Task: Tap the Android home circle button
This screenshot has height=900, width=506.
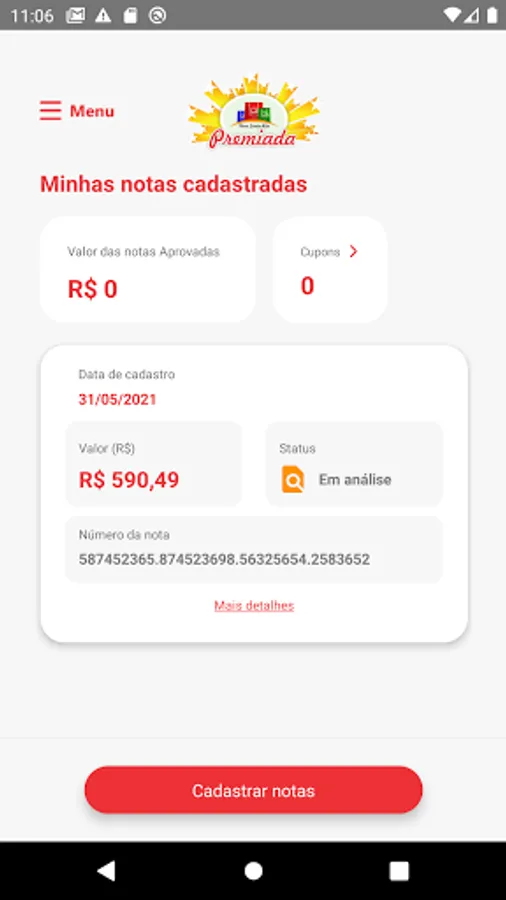Action: [x=253, y=870]
